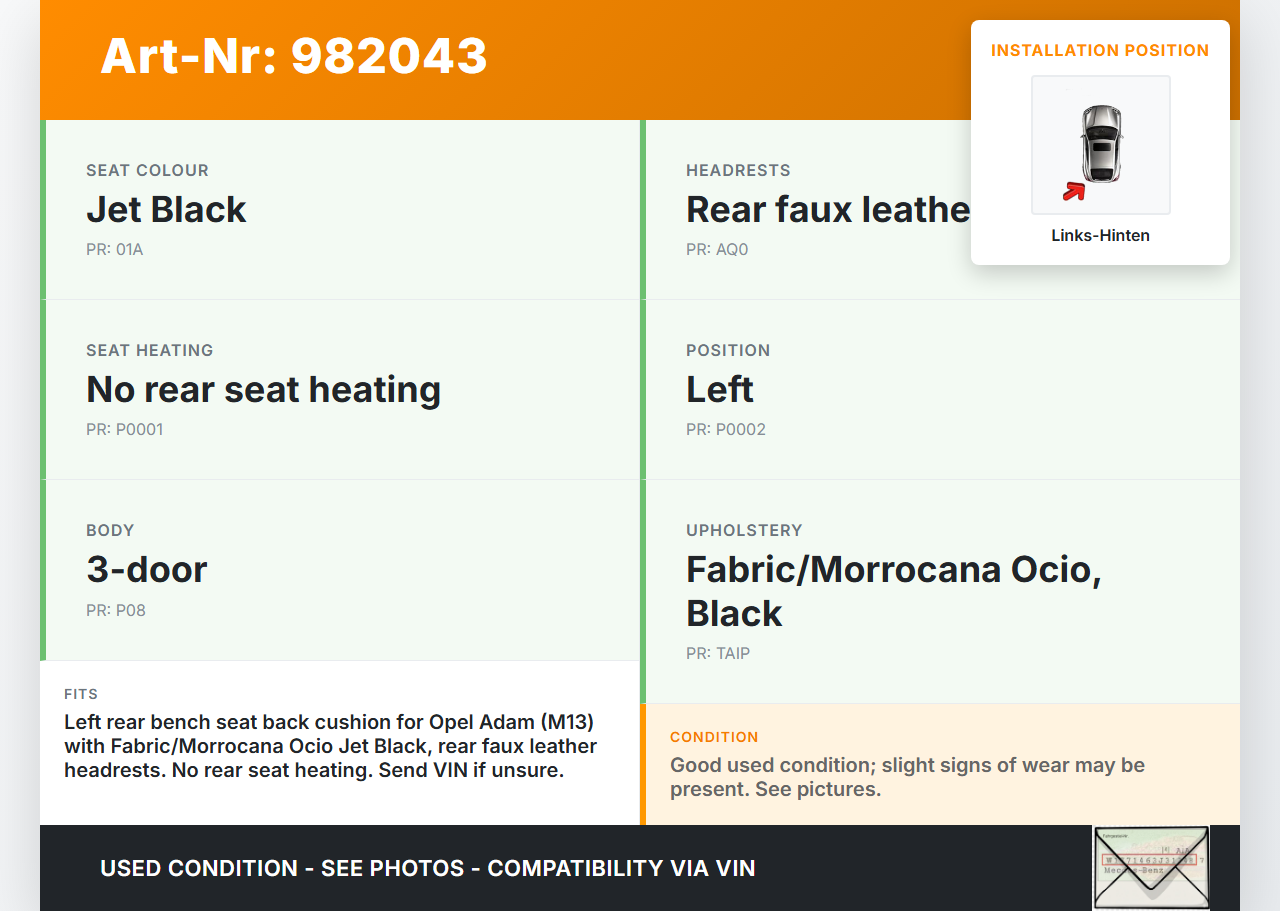Click the Jet Black seat colour value

pyautogui.click(x=166, y=209)
